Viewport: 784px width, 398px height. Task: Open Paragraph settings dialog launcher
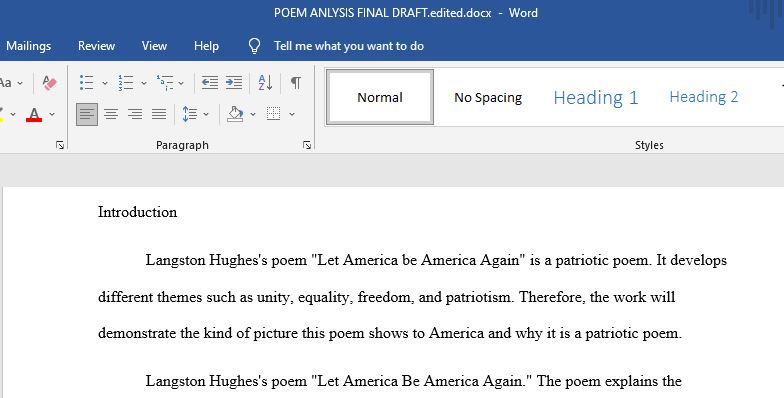pyautogui.click(x=307, y=145)
